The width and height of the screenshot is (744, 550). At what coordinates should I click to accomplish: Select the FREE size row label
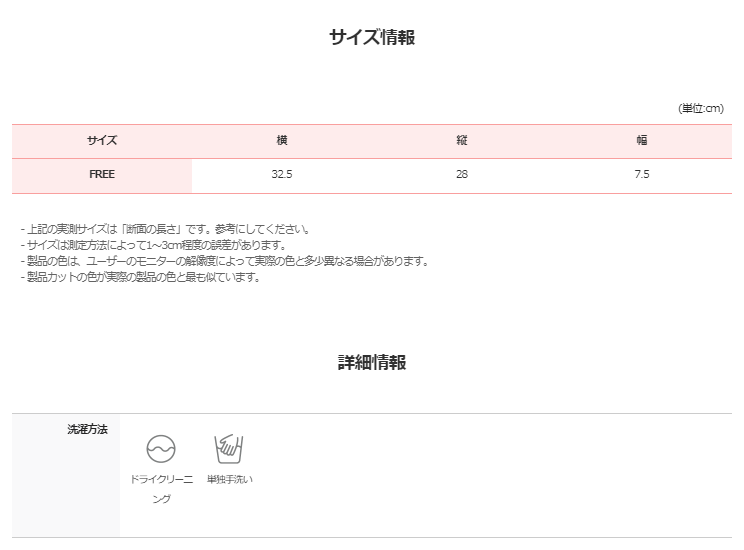[x=102, y=175]
